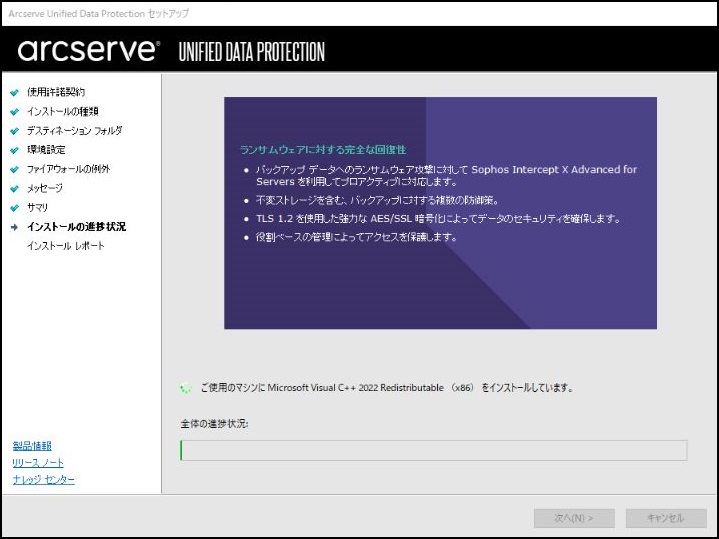Click the Microsoft Visual C++ 2022 Redistributable status message
The width and height of the screenshot is (719, 539).
click(x=387, y=388)
